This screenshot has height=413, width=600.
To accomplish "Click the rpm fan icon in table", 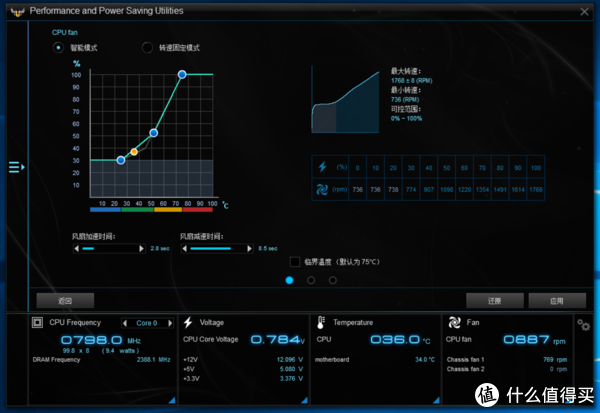I will 322,189.
